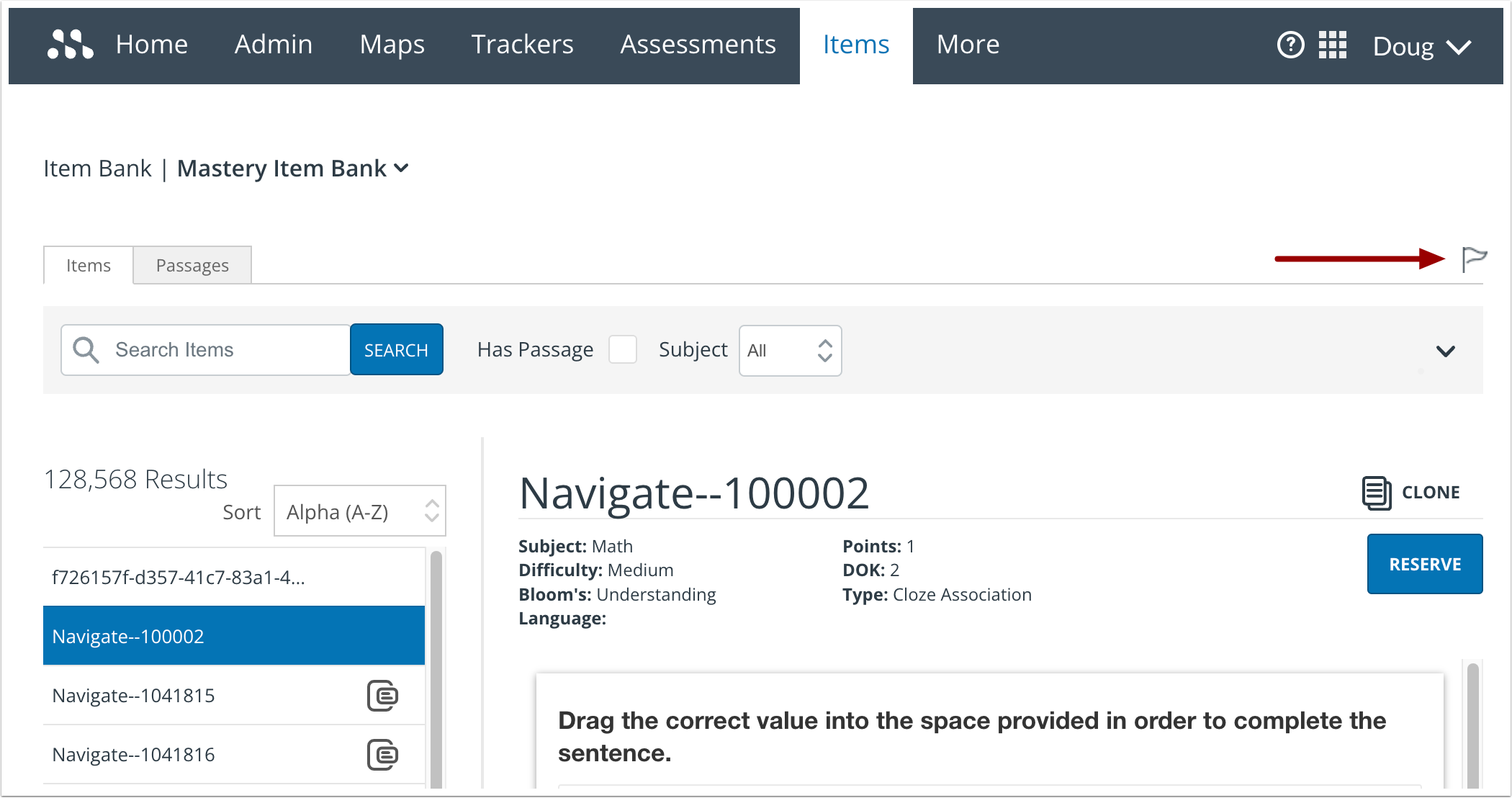Expand the advanced filters chevron
1512x798 pixels.
[x=1445, y=351]
